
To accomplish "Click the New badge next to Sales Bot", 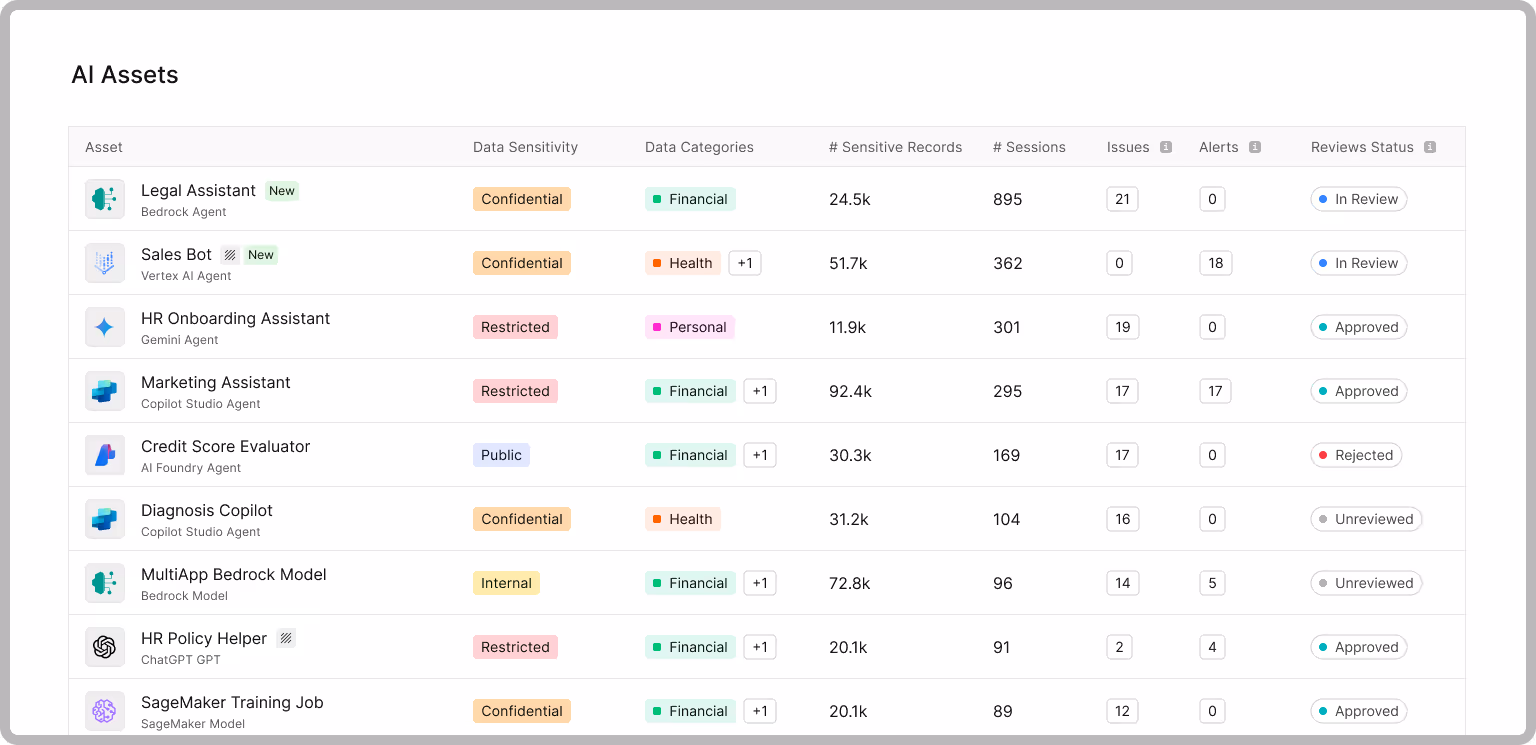I will [x=261, y=255].
